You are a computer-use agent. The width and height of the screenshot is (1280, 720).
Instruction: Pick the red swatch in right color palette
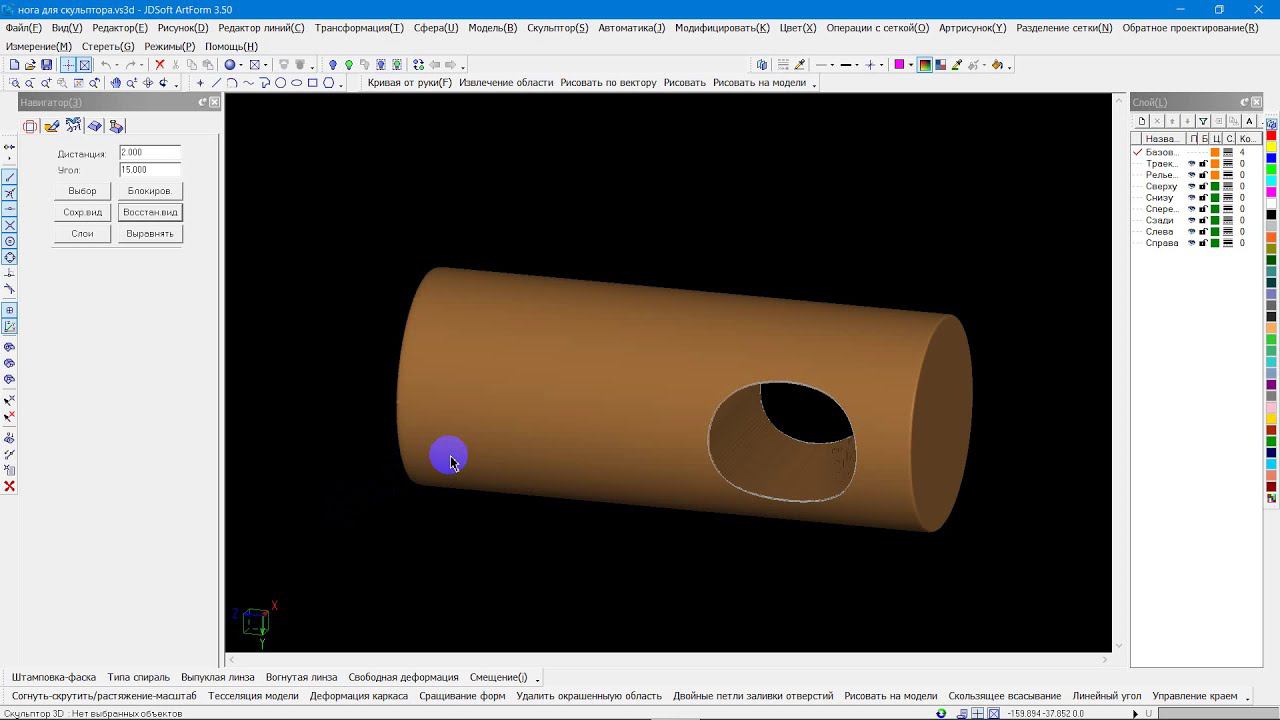1271,135
